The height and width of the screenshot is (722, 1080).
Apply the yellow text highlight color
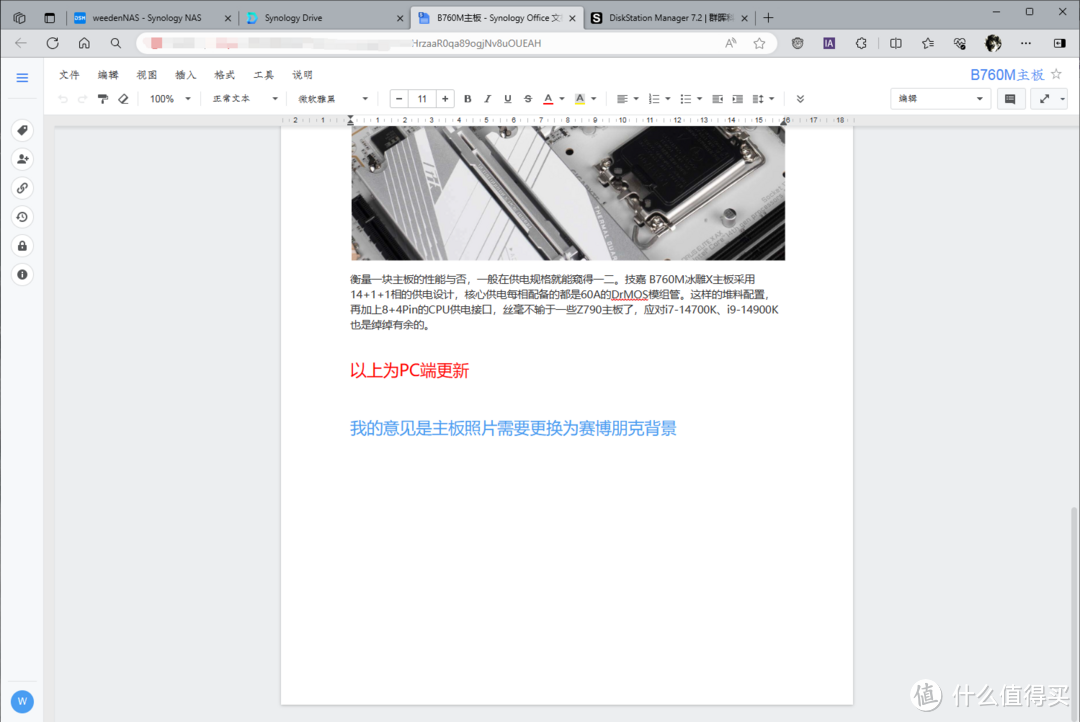click(580, 99)
